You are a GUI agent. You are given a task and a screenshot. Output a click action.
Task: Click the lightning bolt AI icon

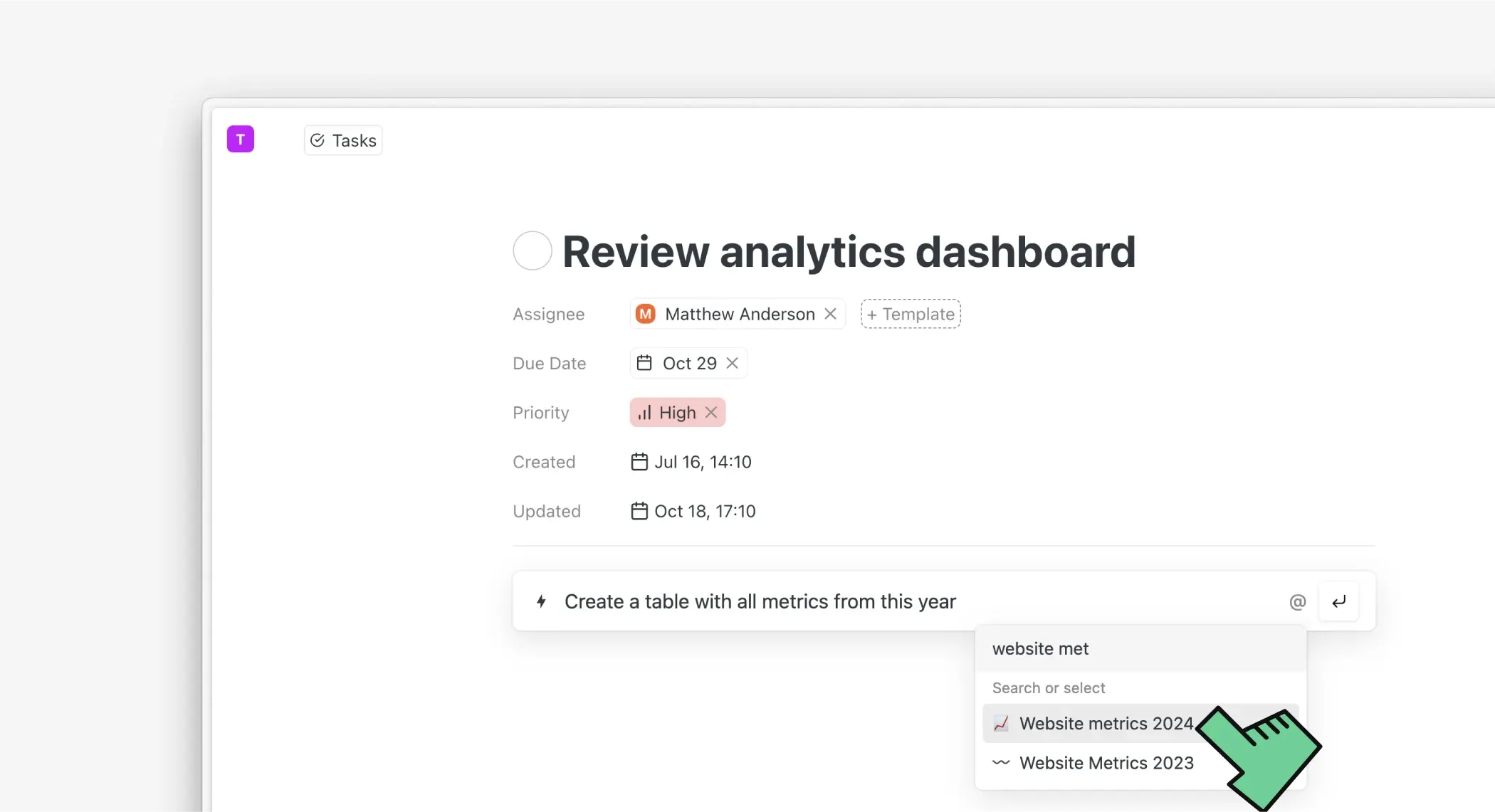click(542, 601)
